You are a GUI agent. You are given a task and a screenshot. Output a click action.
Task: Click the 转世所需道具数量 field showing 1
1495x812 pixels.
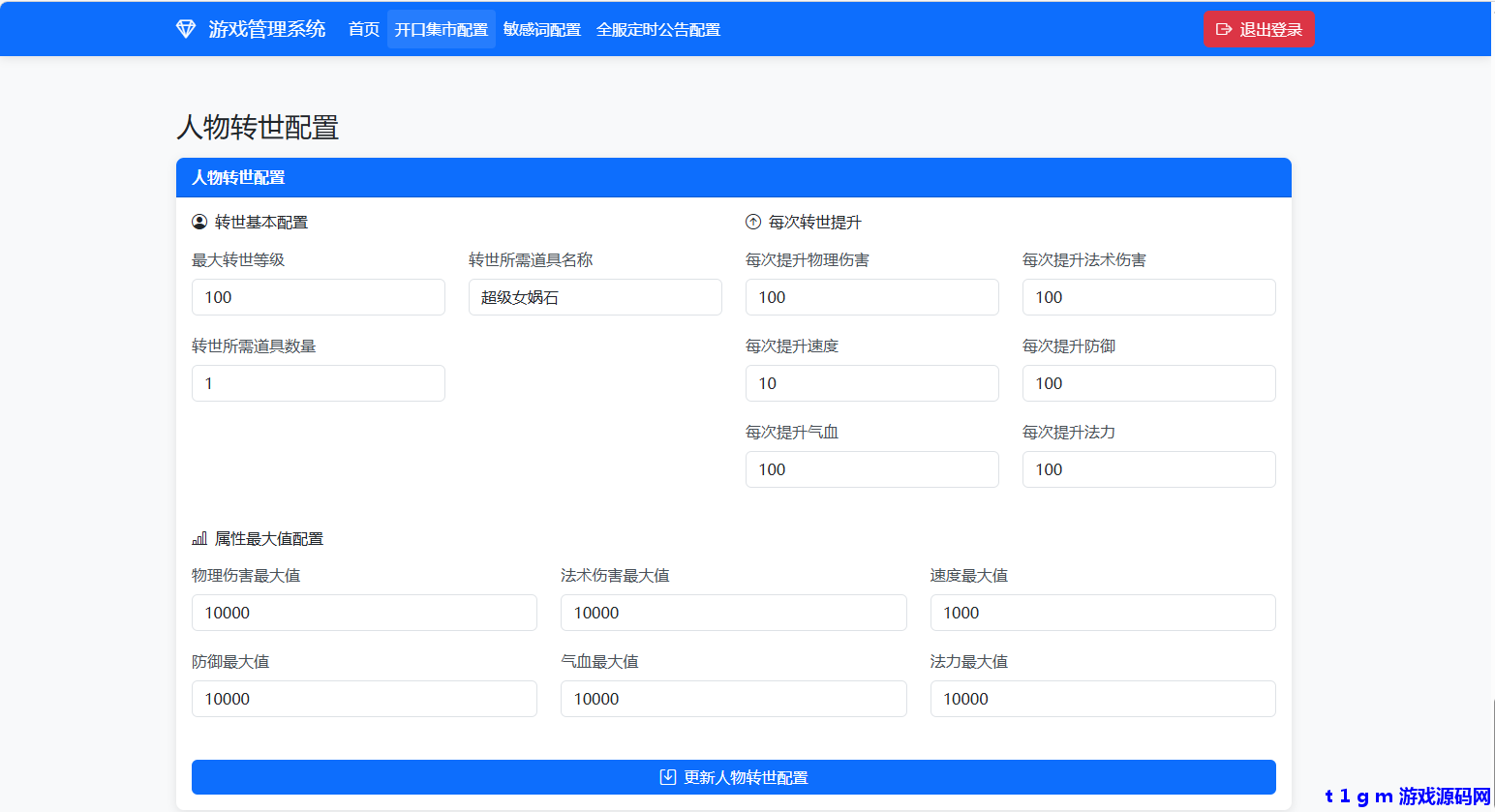point(318,383)
